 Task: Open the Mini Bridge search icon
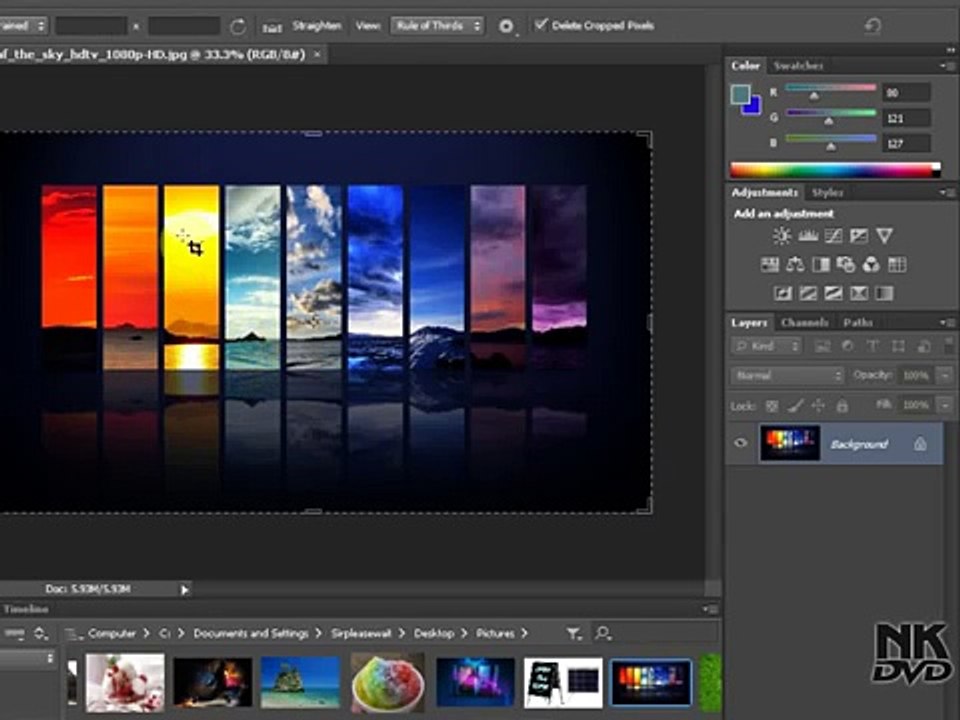click(603, 633)
